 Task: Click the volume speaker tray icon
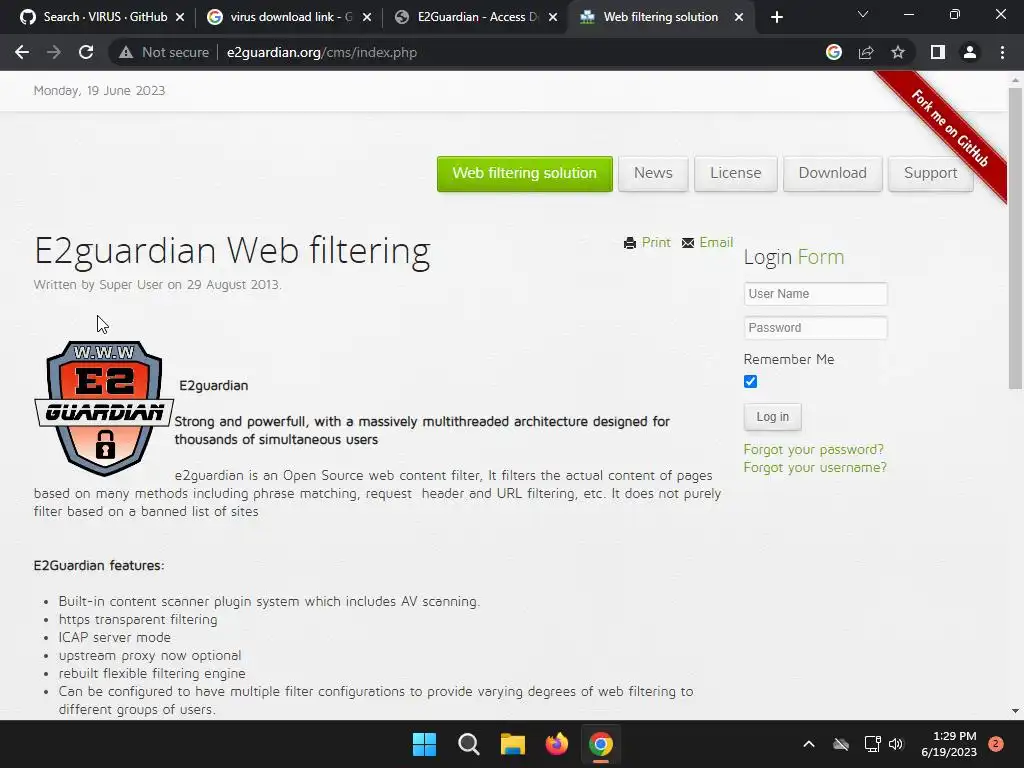point(896,744)
